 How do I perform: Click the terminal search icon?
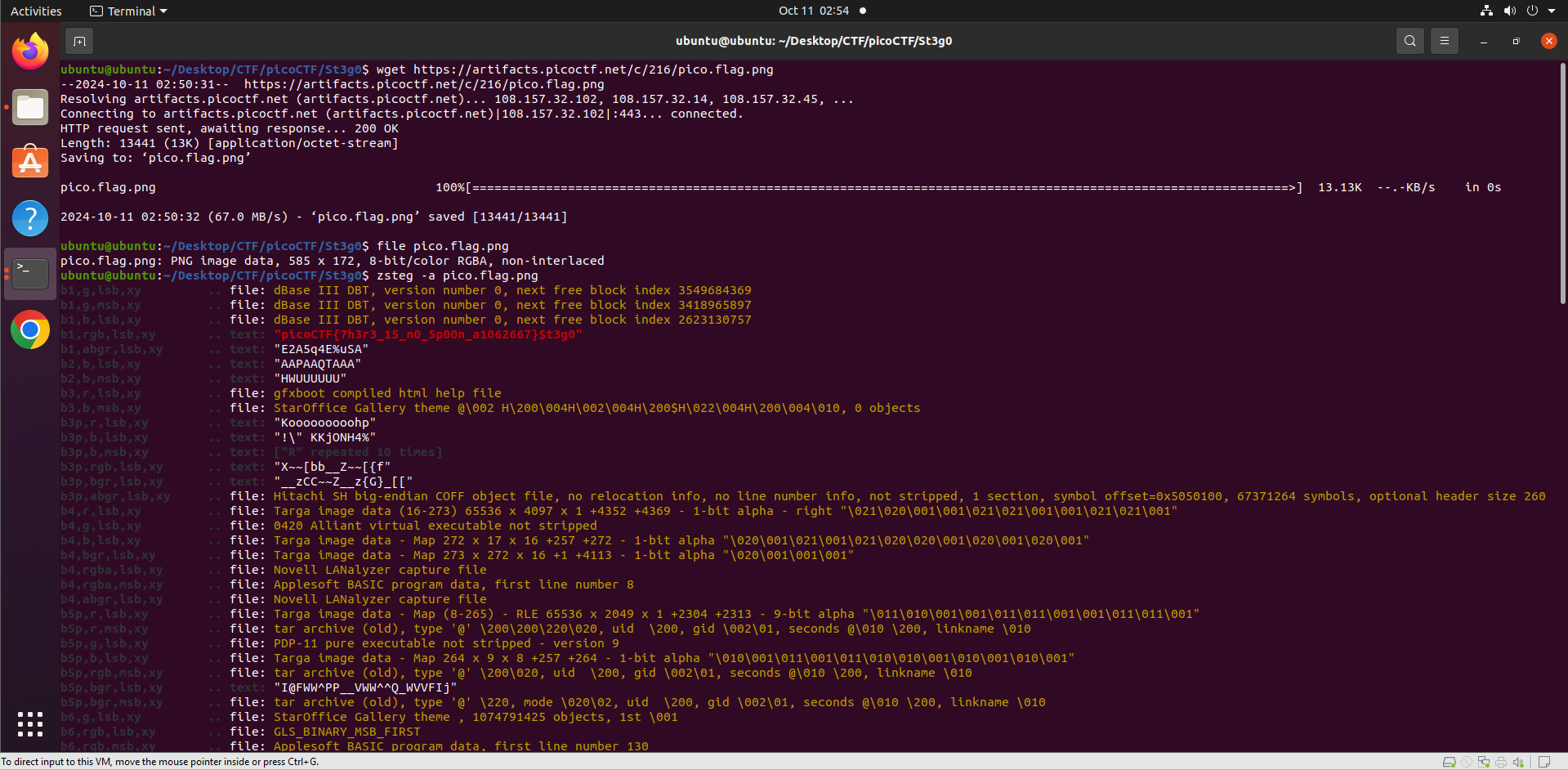1409,41
